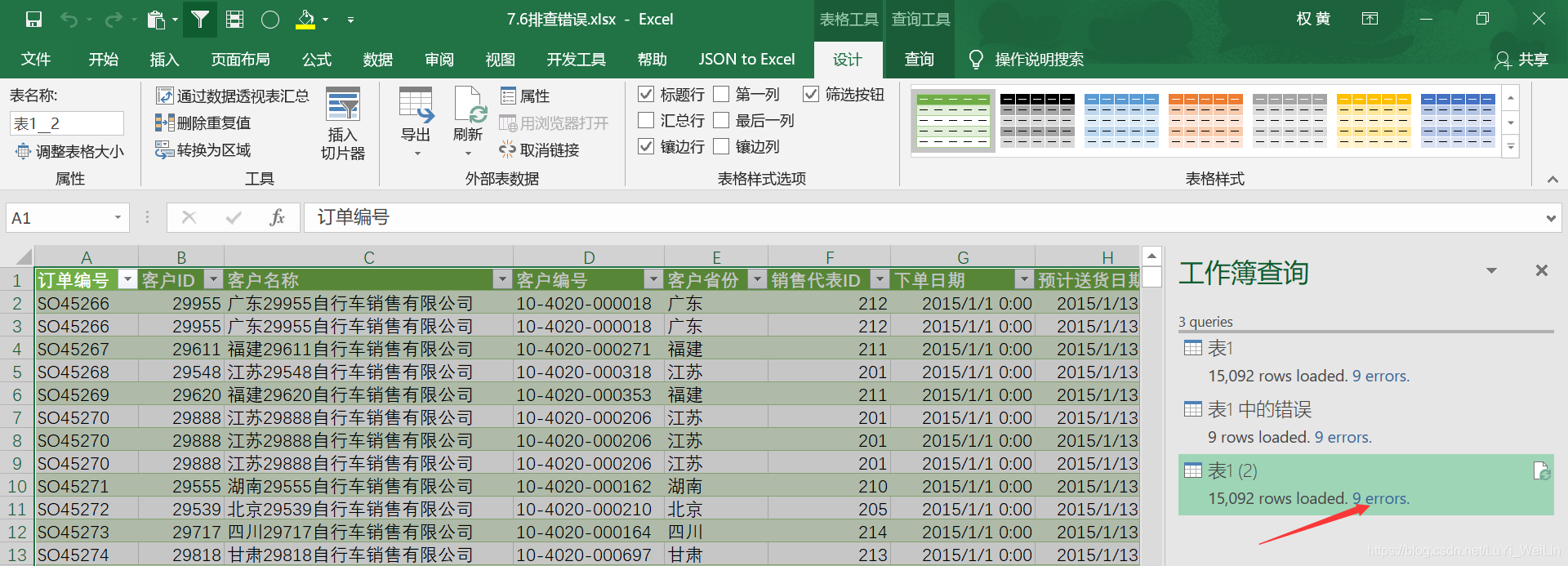The width and height of the screenshot is (1568, 566).
Task: Click the insert function fx icon
Action: tap(277, 218)
